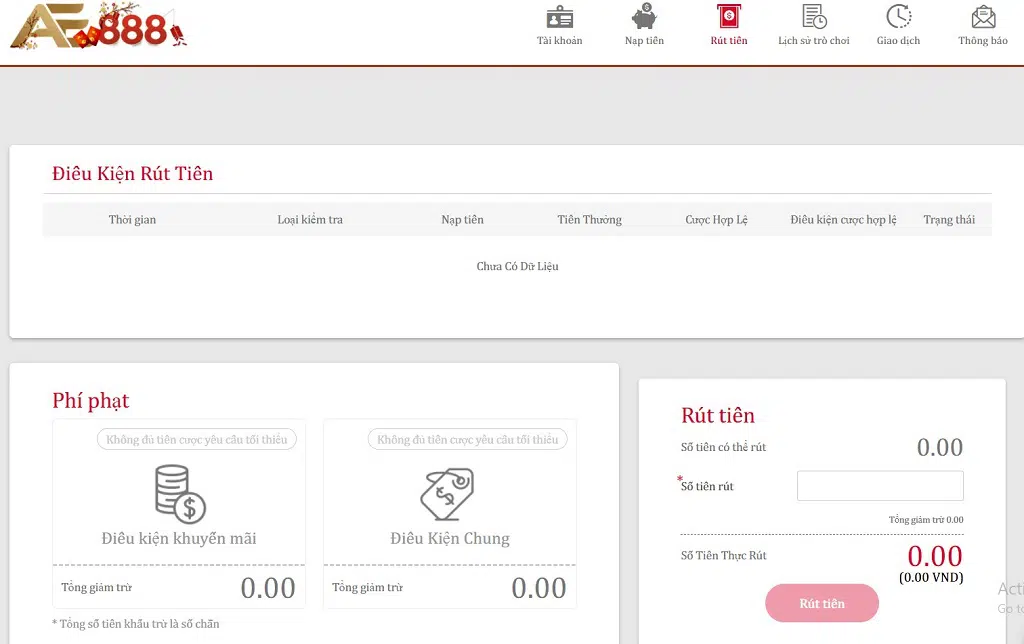Click coin stack icon in Điều kiện khuyến mãi
1024x644 pixels.
coord(179,493)
